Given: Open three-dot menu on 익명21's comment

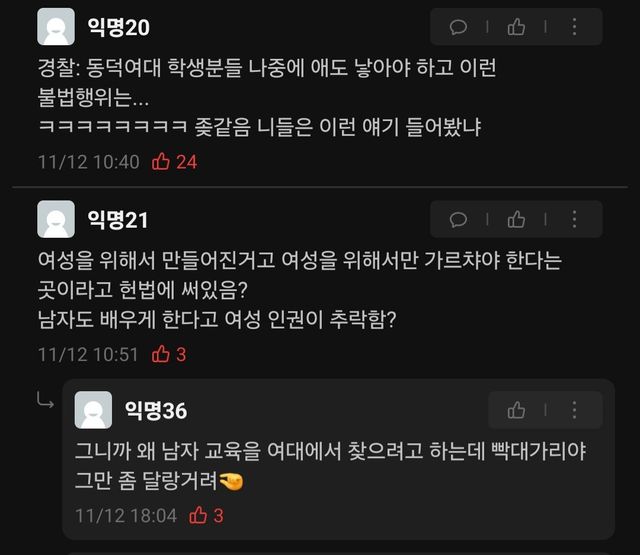Looking at the screenshot, I should point(574,219).
